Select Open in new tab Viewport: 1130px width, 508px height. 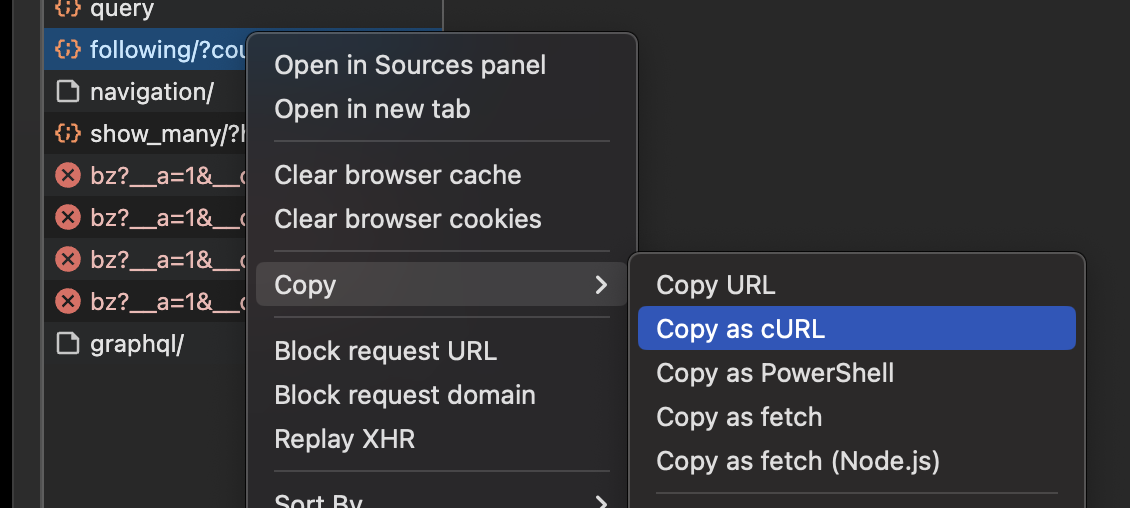(372, 109)
